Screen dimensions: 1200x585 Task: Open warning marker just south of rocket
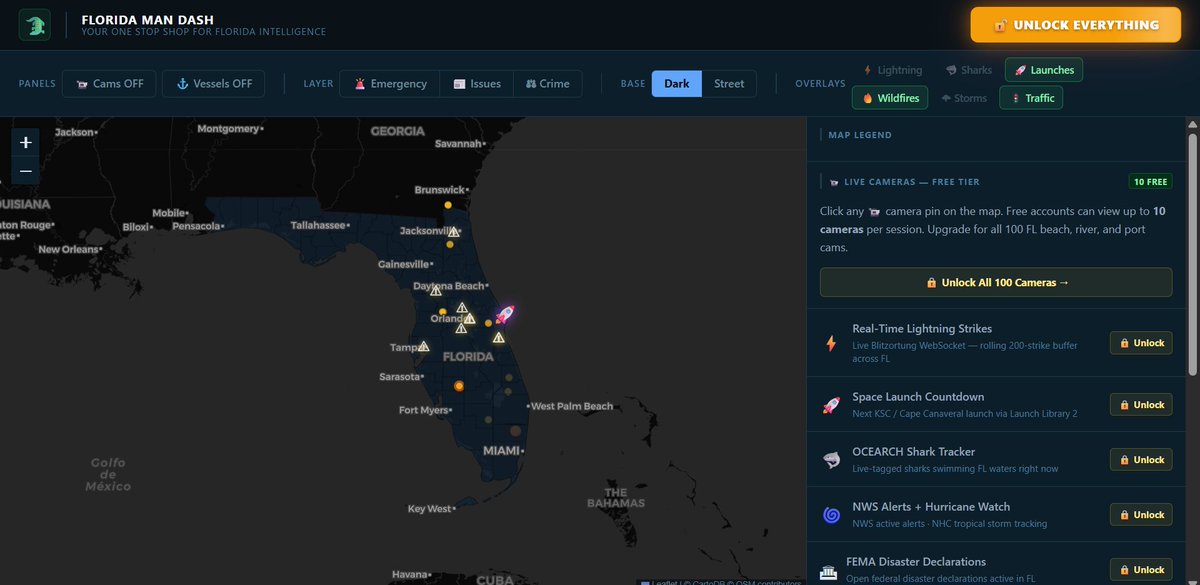(498, 338)
